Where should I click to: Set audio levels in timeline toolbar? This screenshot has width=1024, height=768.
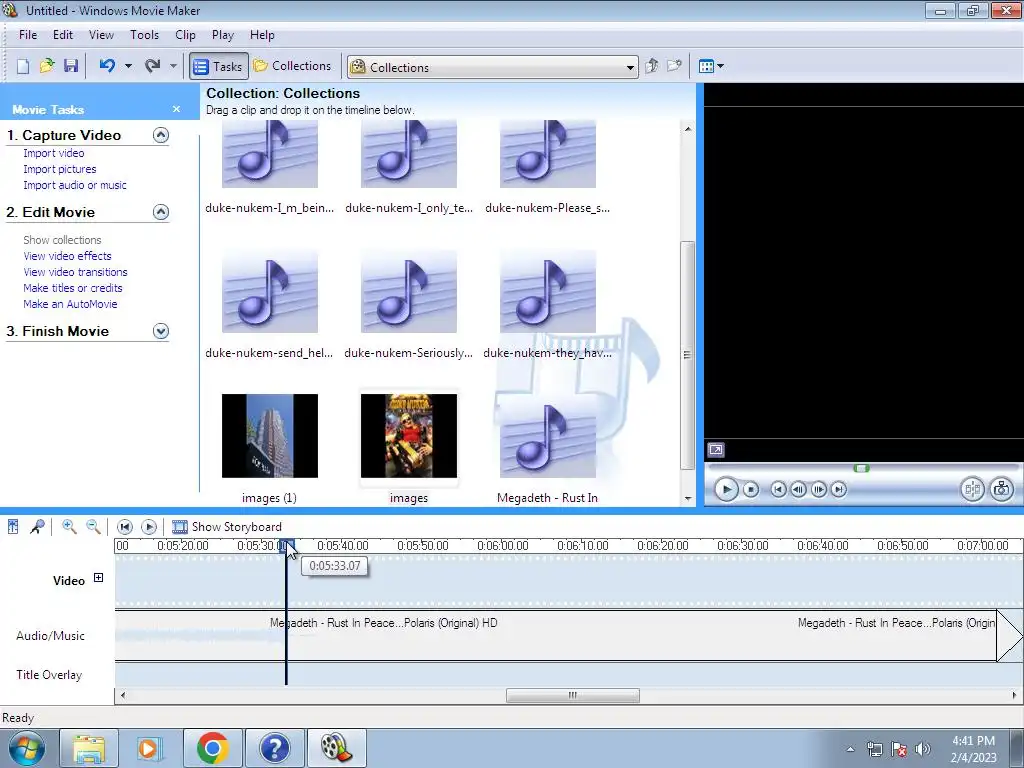coord(13,526)
